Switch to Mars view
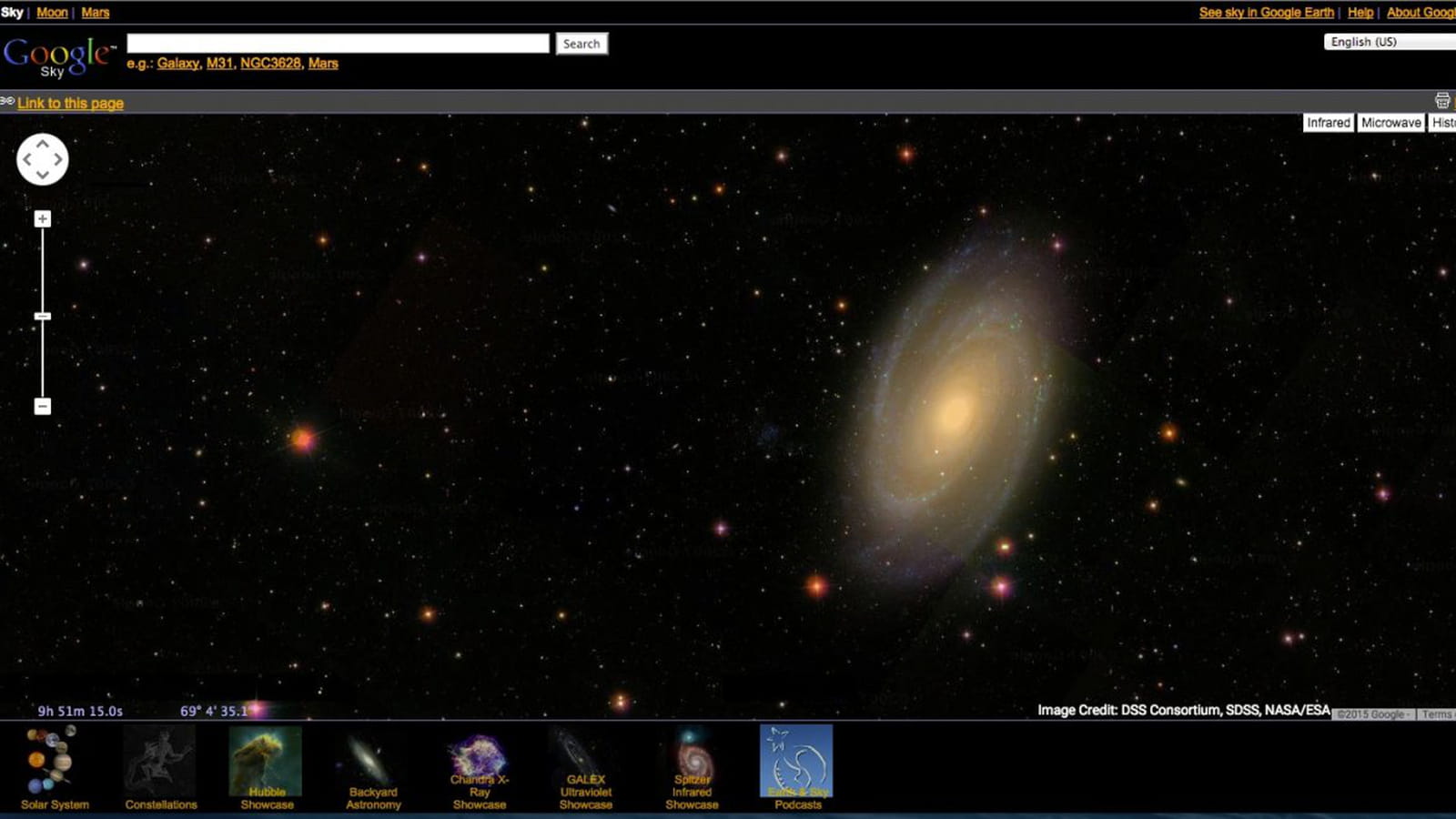This screenshot has width=1456, height=819. [96, 13]
